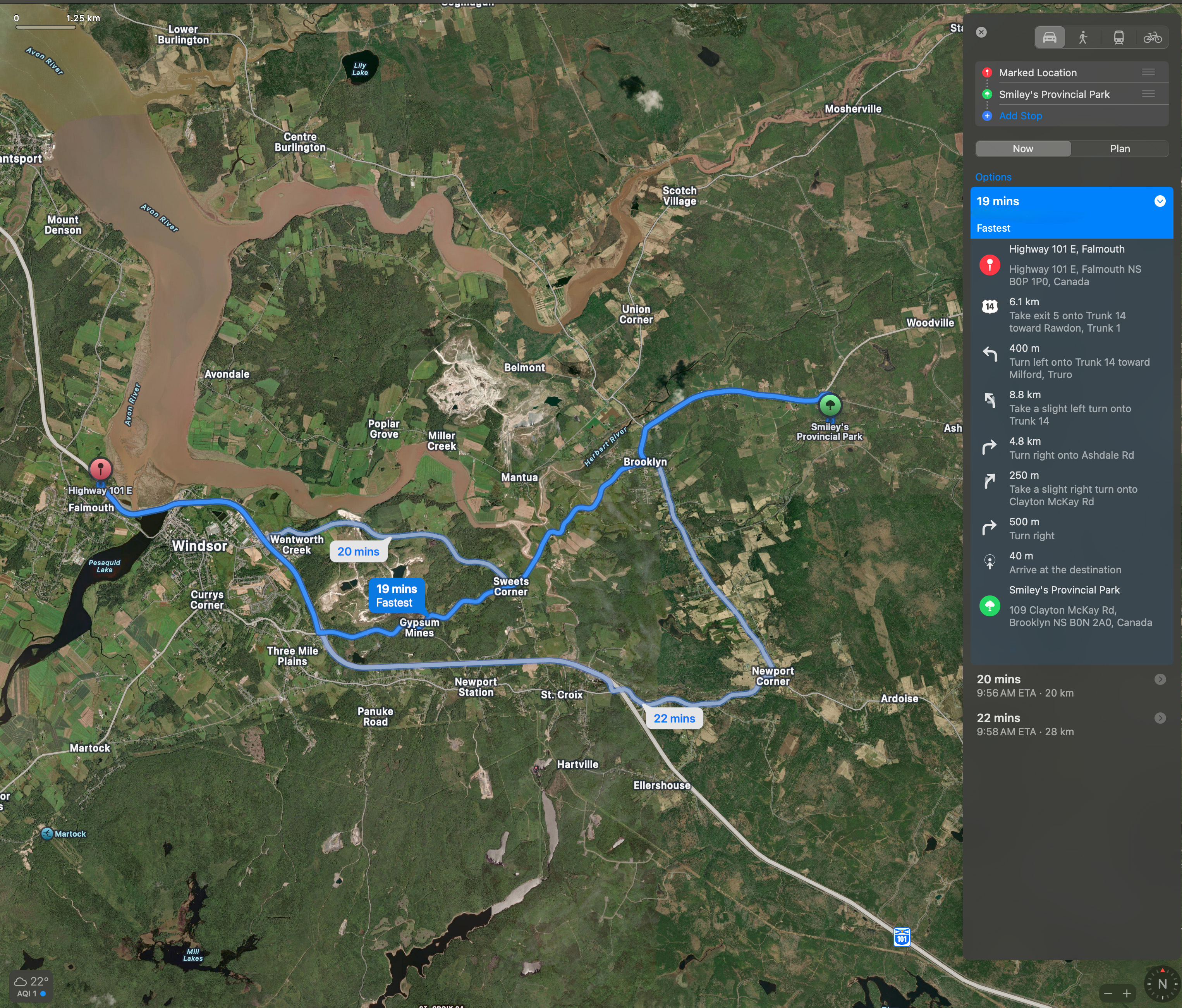The height and width of the screenshot is (1008, 1182).
Task: Collapse the 19 mins route details chevron
Action: [1159, 201]
